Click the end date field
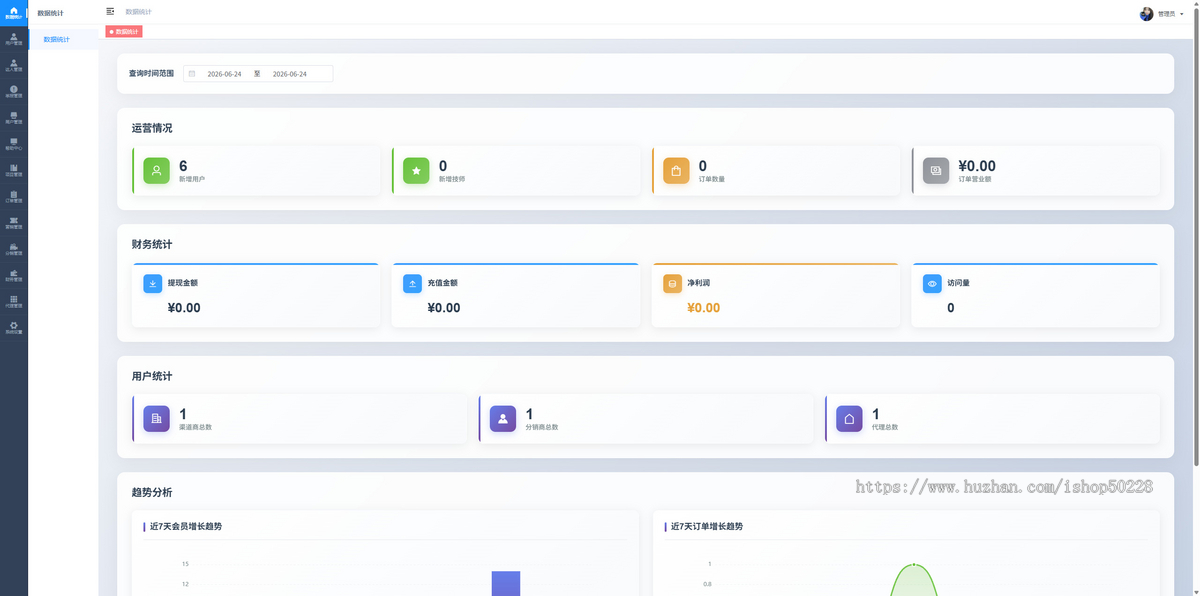The image size is (1200, 596). (x=290, y=74)
